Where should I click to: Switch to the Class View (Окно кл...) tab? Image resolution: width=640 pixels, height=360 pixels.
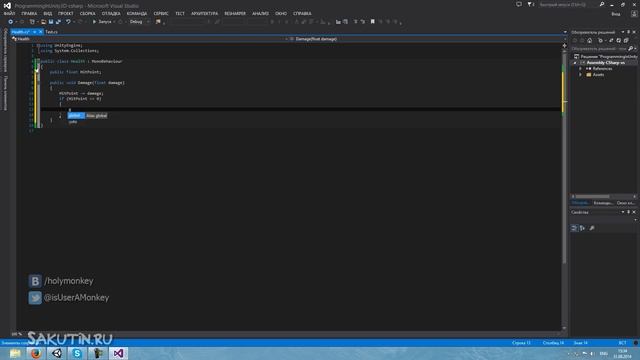[x=626, y=203]
